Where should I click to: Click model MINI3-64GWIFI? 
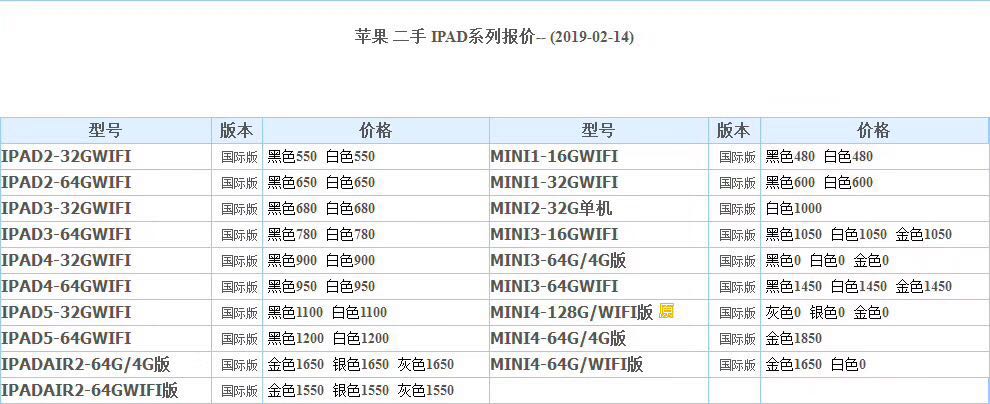coord(554,286)
